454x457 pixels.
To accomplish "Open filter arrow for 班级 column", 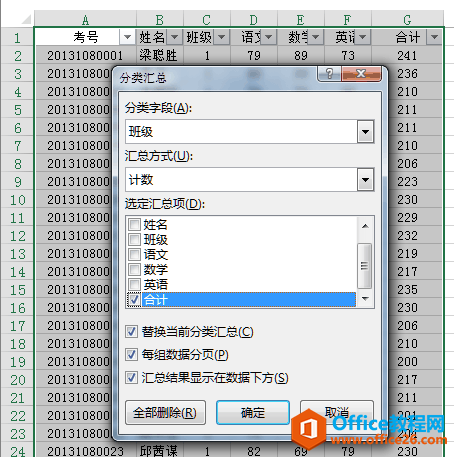I will [221, 37].
